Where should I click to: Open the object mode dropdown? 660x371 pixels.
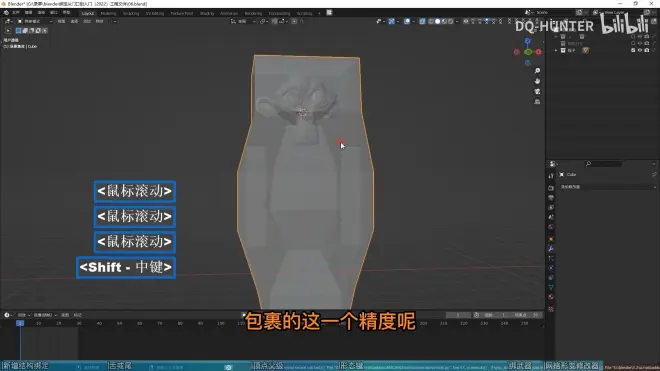(x=34, y=21)
